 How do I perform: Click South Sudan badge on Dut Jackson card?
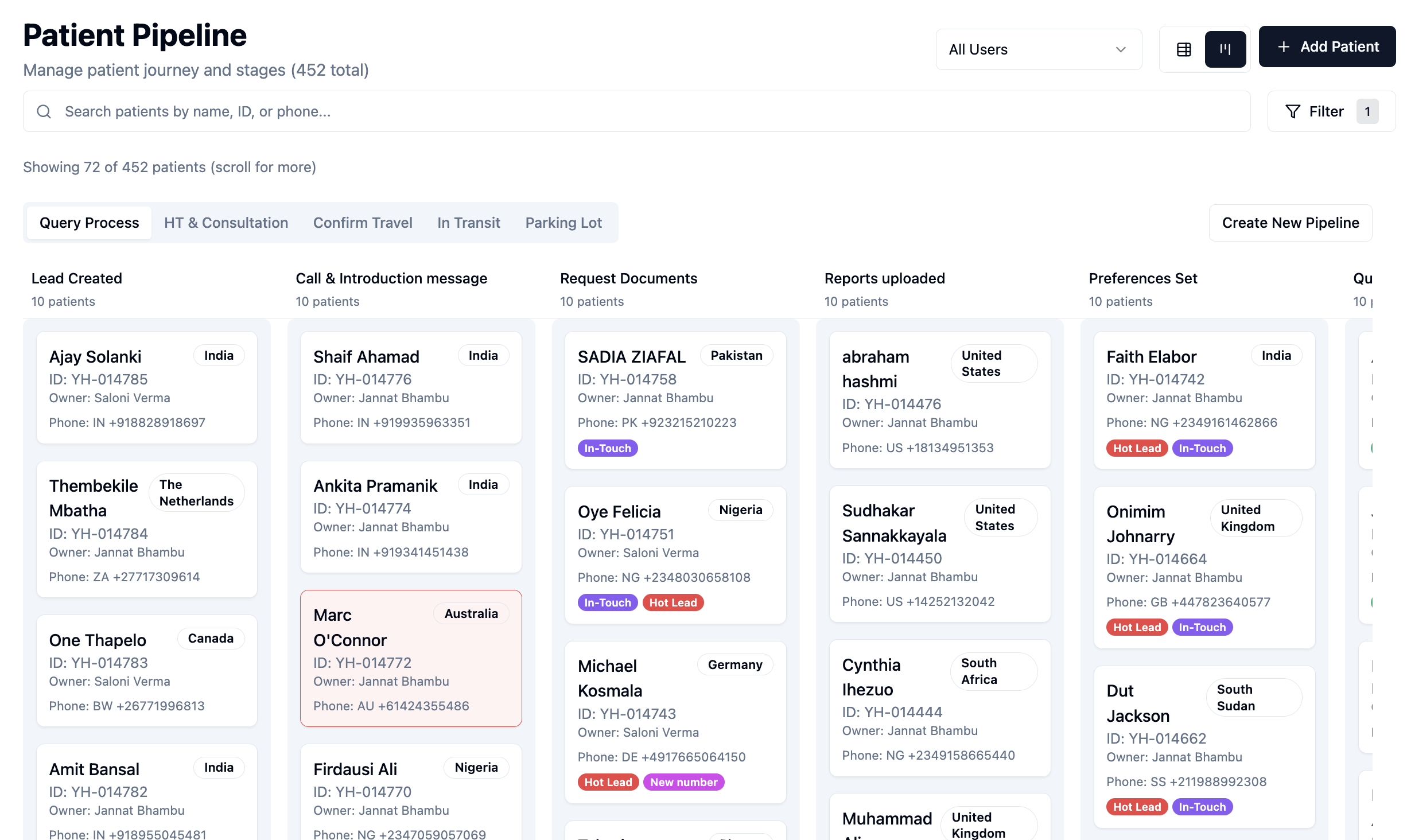pyautogui.click(x=1254, y=697)
